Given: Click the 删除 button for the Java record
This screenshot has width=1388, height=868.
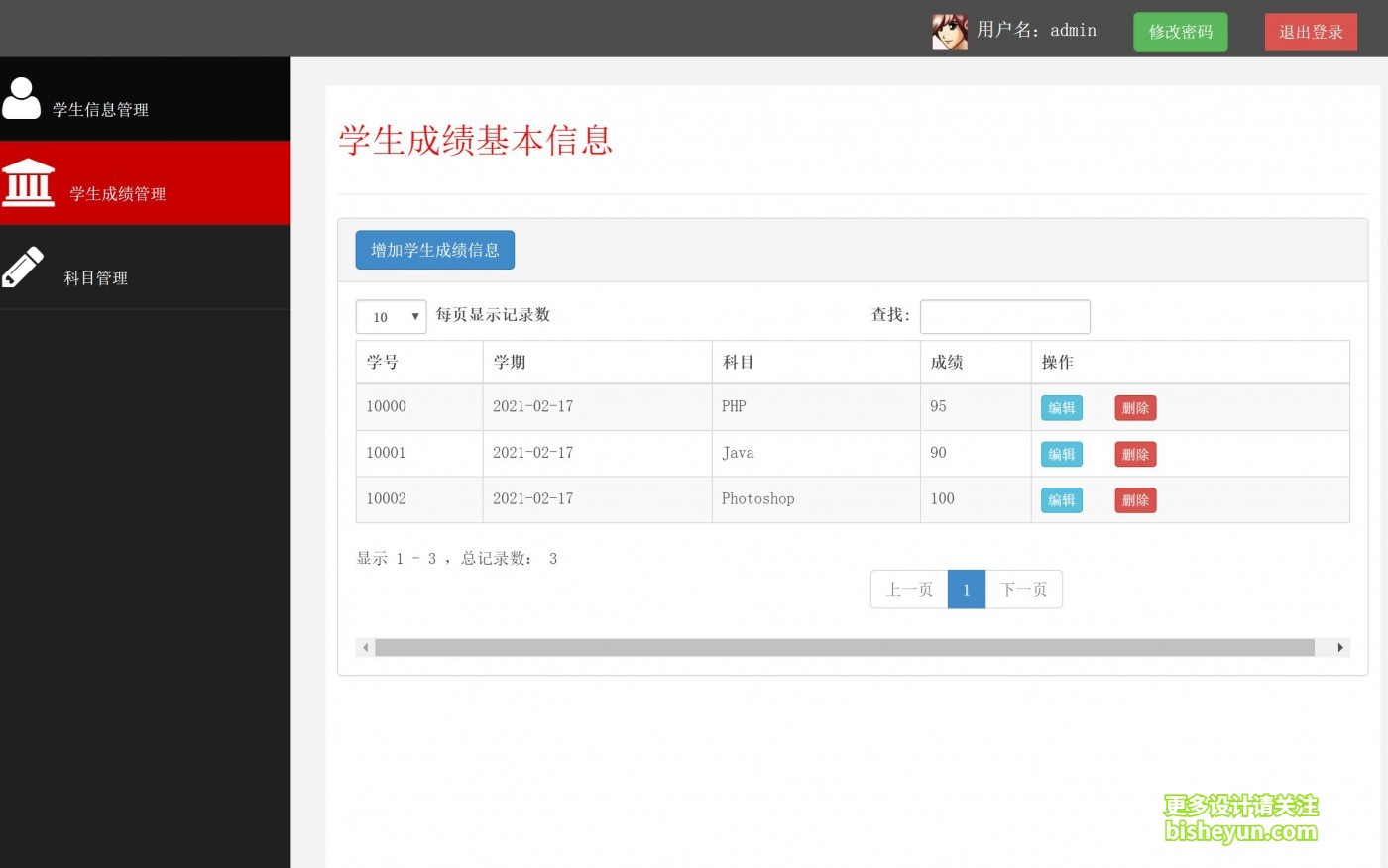Looking at the screenshot, I should (x=1134, y=454).
